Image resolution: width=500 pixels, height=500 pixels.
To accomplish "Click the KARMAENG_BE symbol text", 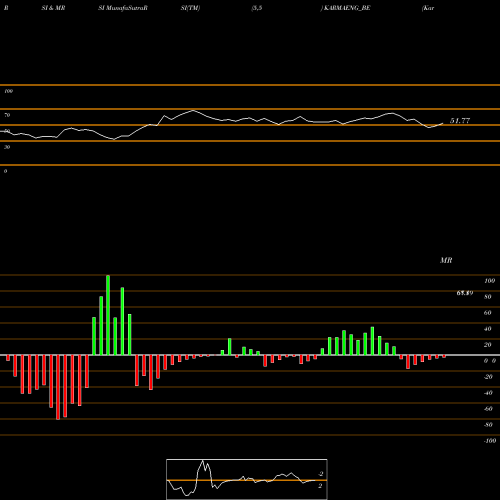I will [347, 8].
